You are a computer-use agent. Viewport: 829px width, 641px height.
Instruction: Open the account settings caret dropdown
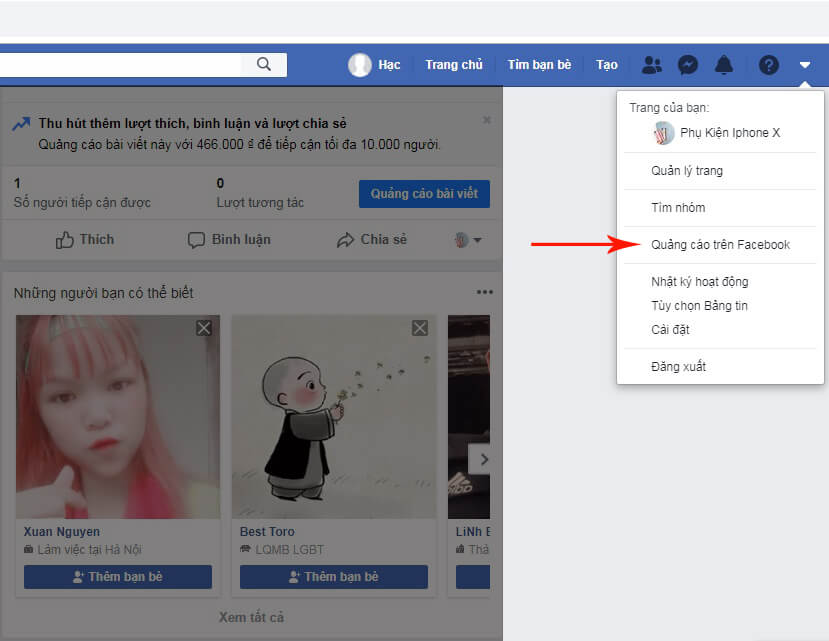(x=804, y=64)
